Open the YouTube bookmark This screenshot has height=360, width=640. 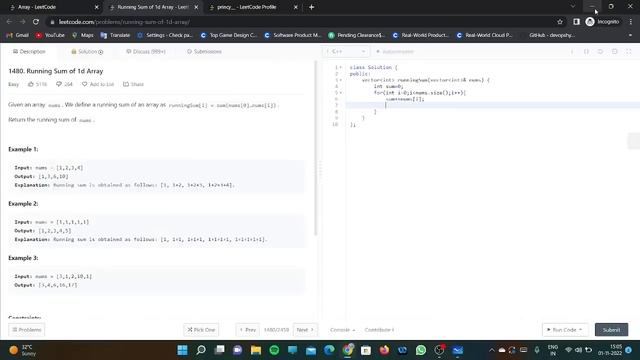pyautogui.click(x=50, y=35)
